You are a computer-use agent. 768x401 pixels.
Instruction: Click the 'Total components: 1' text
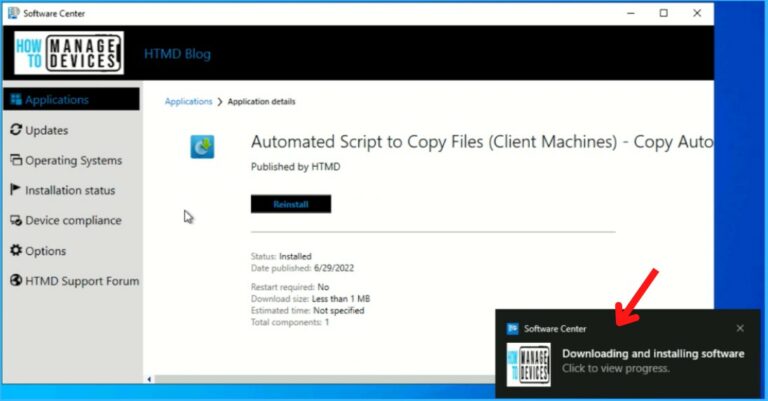[290, 322]
